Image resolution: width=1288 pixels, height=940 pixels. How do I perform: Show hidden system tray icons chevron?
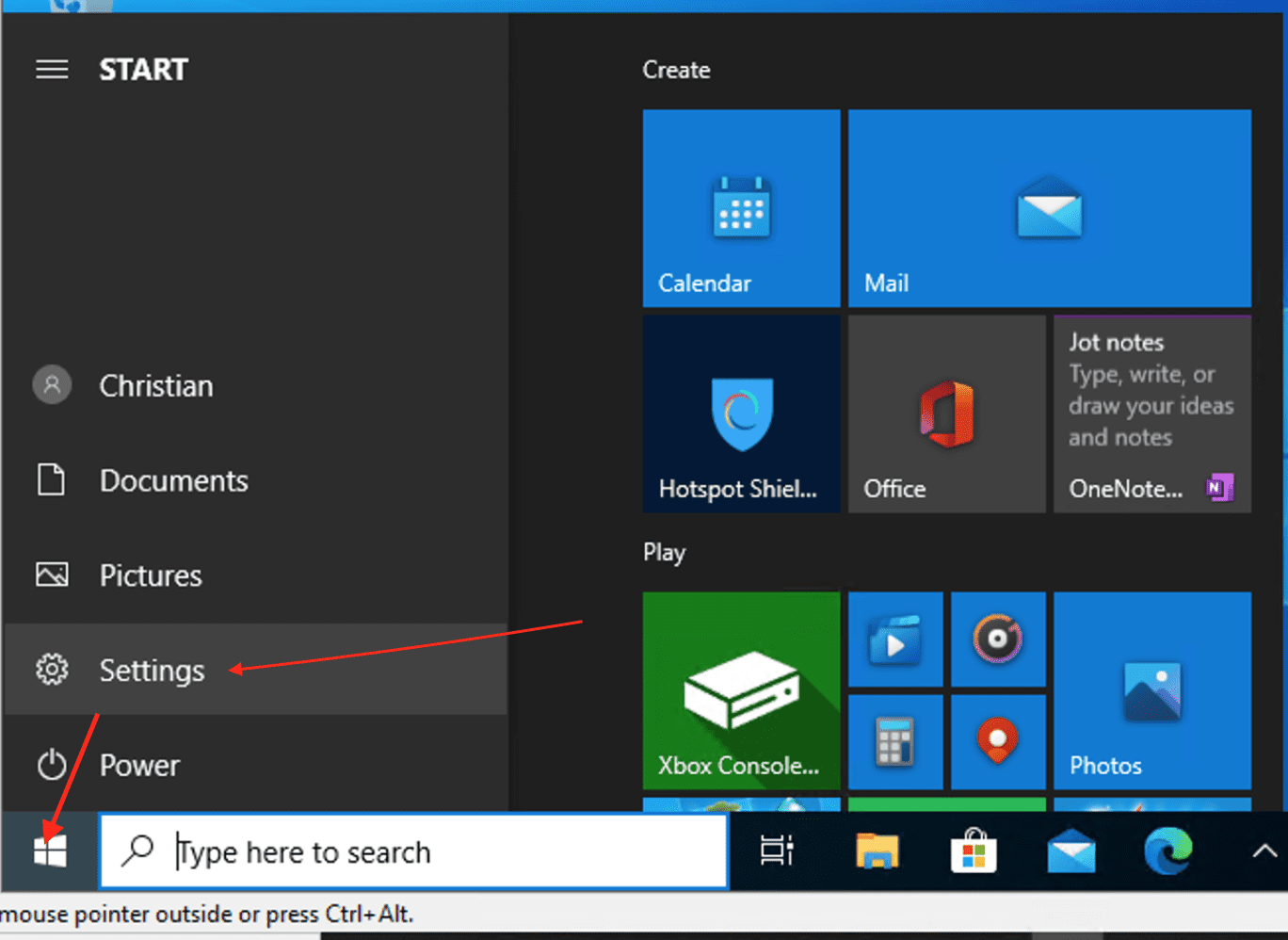point(1264,851)
